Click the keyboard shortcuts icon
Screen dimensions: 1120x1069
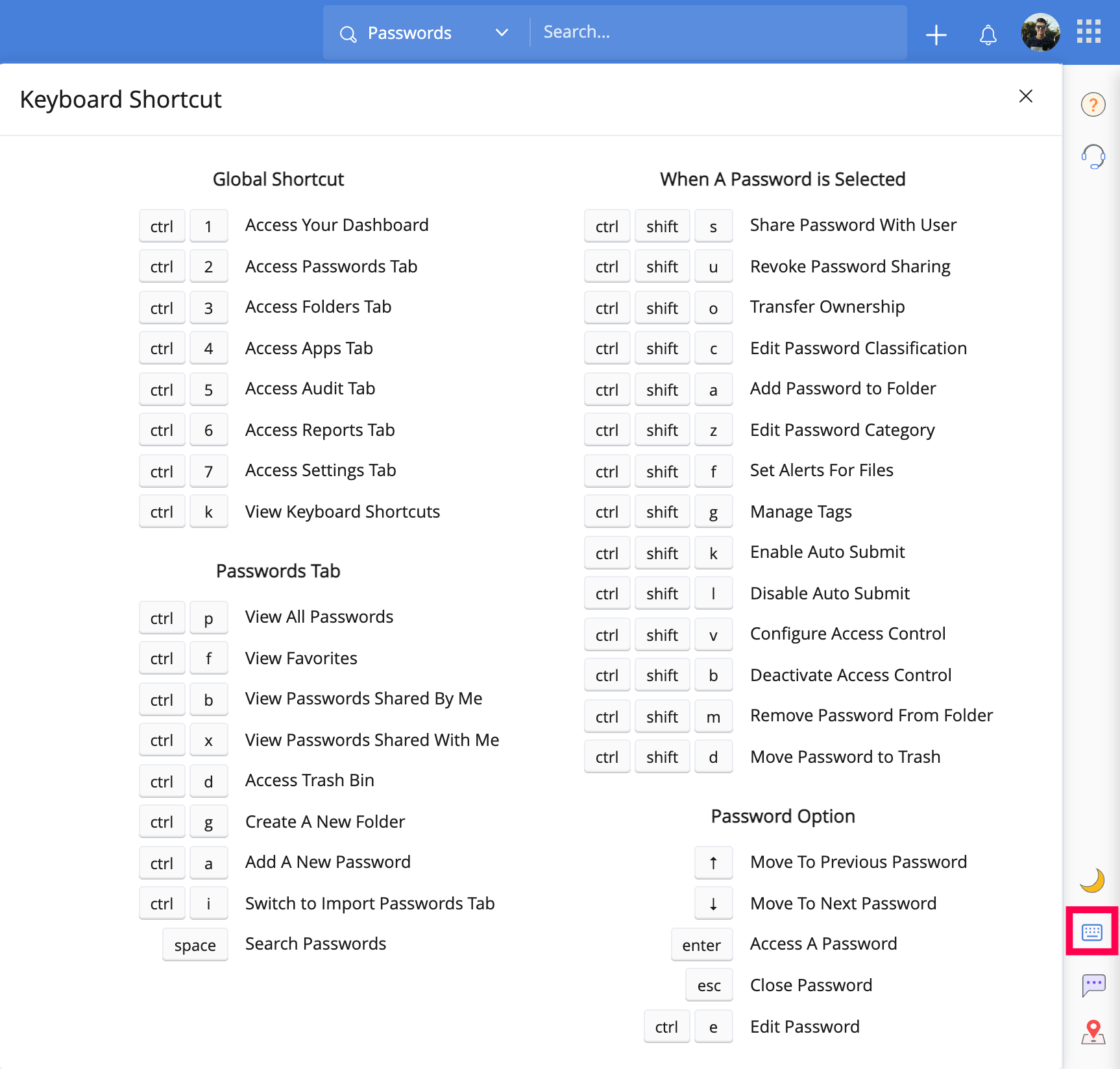1092,932
